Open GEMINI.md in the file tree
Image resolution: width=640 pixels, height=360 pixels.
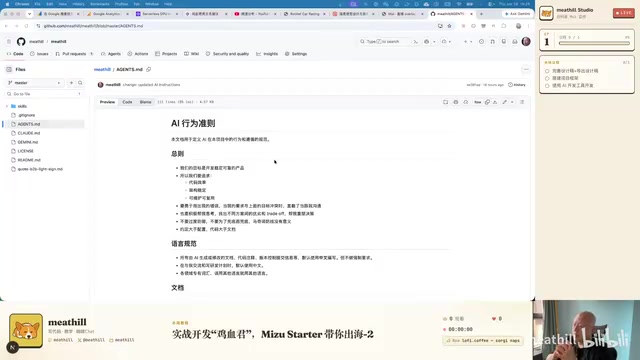(x=28, y=142)
